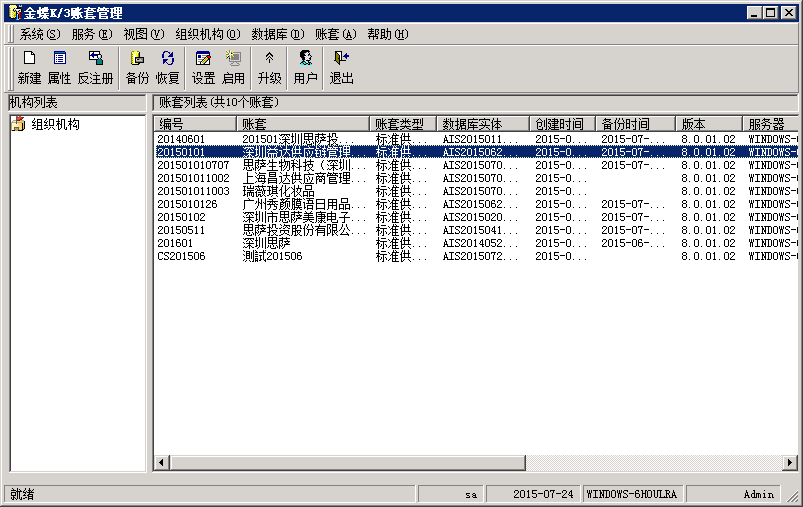Open the 视图(V) menu
Viewport: 803px width, 507px height.
pyautogui.click(x=143, y=34)
